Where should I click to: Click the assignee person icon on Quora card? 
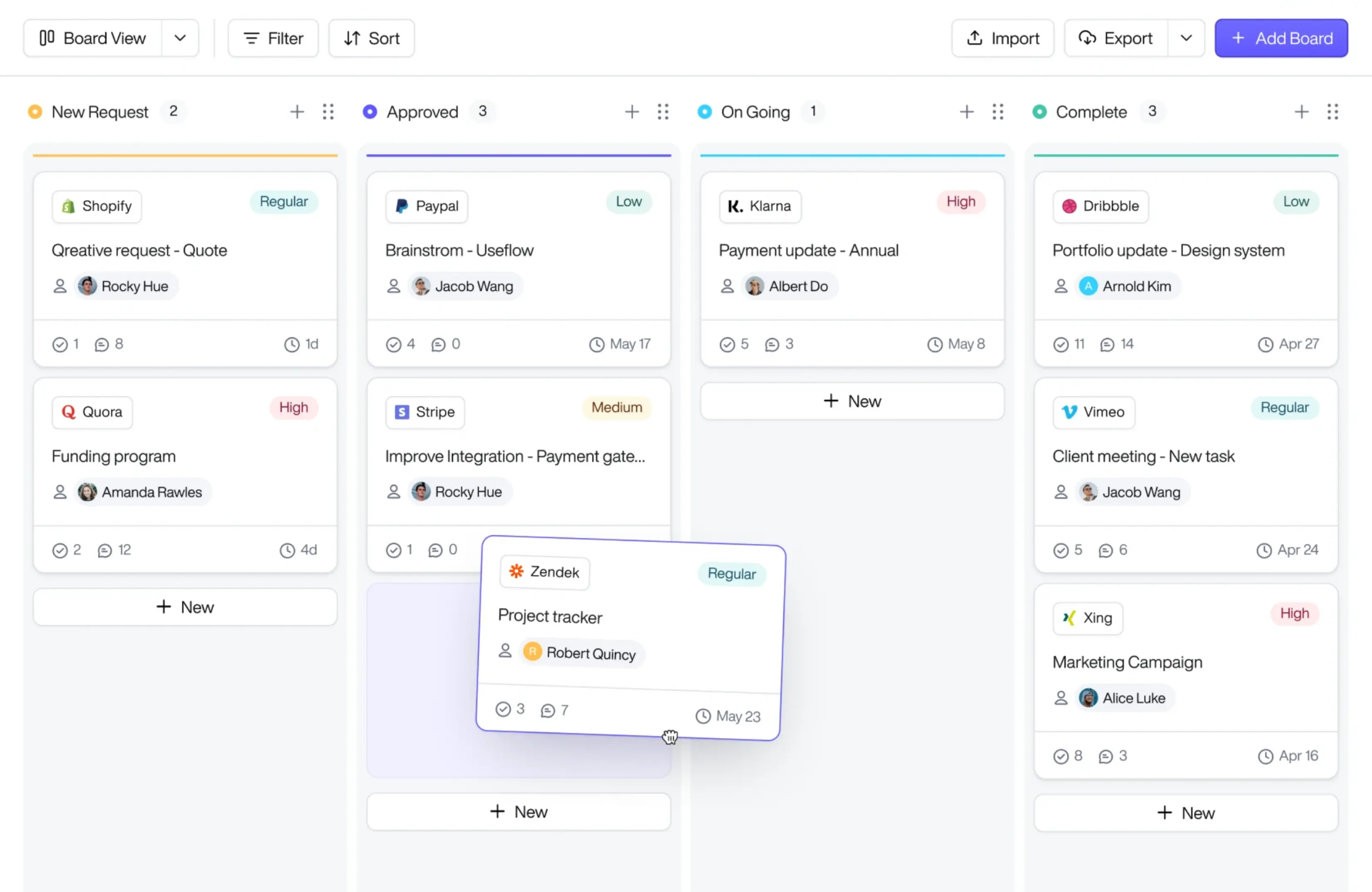click(60, 492)
